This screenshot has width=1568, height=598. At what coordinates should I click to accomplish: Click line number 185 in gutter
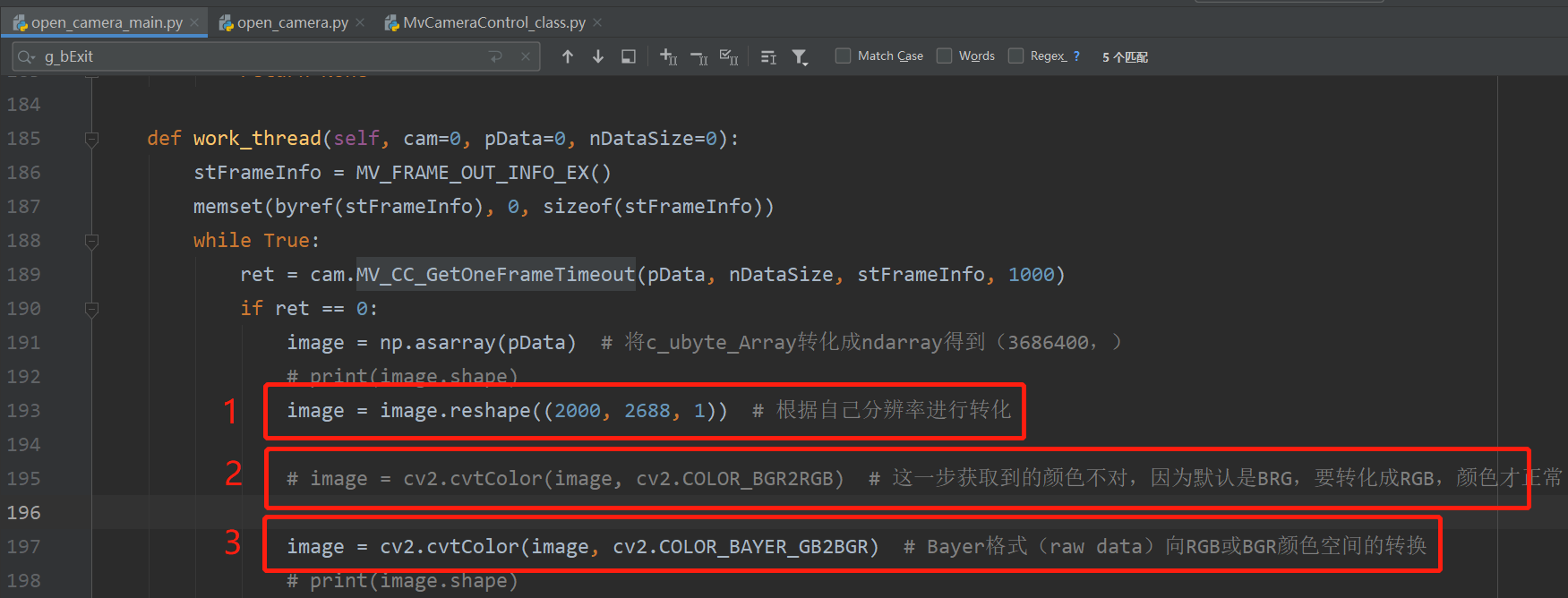pos(24,138)
